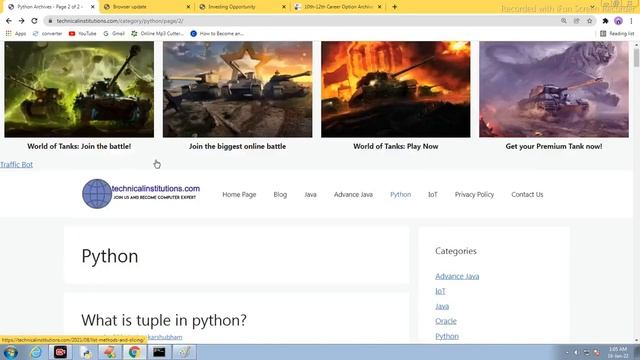The width and height of the screenshot is (640, 360).
Task: Open Blog in site navigation
Action: click(x=280, y=195)
